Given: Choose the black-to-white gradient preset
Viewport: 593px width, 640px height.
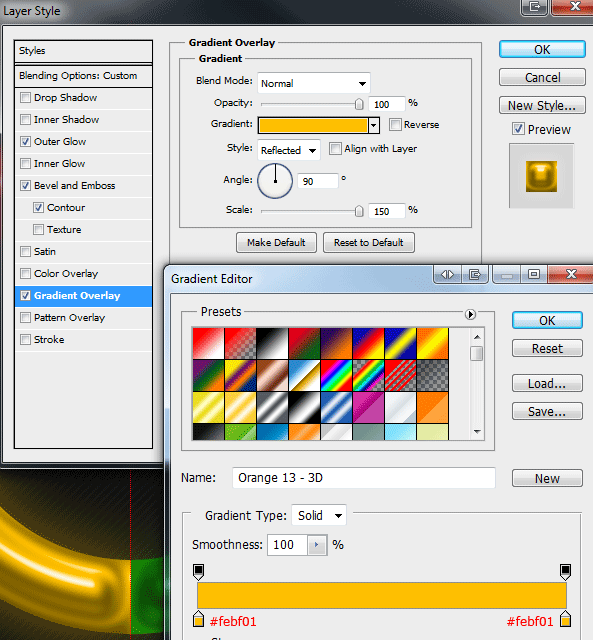Looking at the screenshot, I should pyautogui.click(x=272, y=343).
